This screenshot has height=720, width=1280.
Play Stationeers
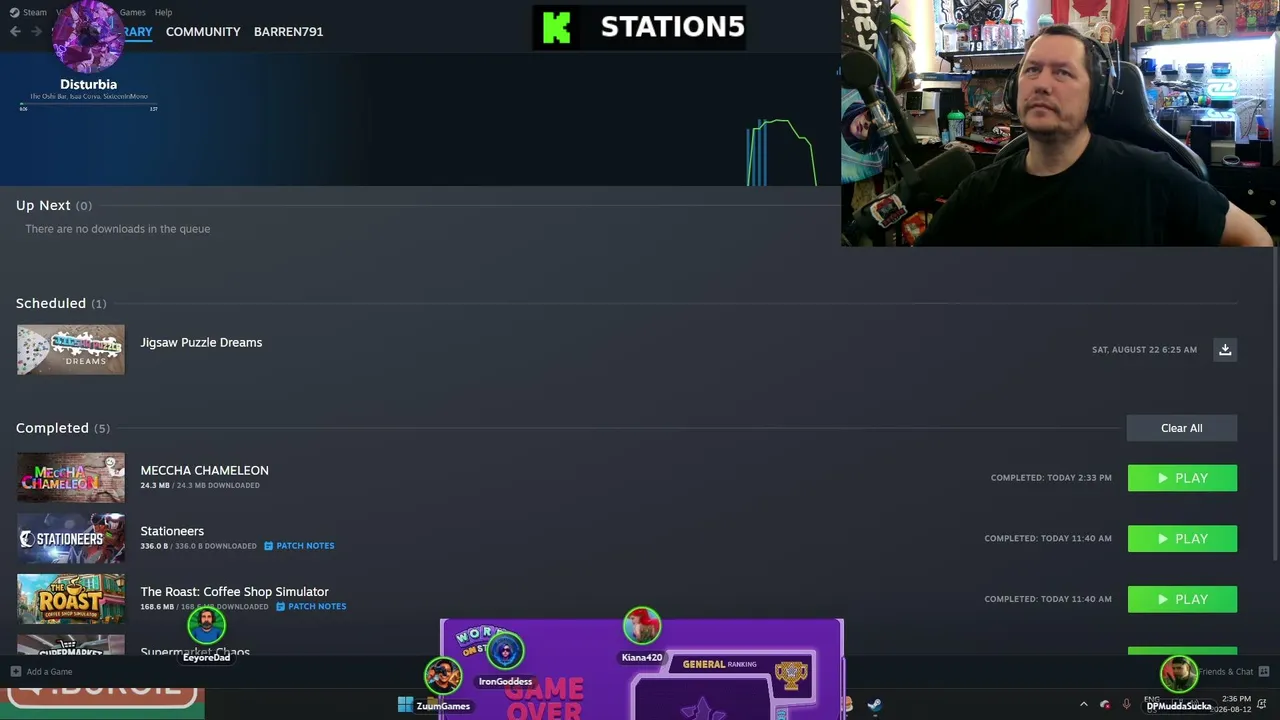1182,539
